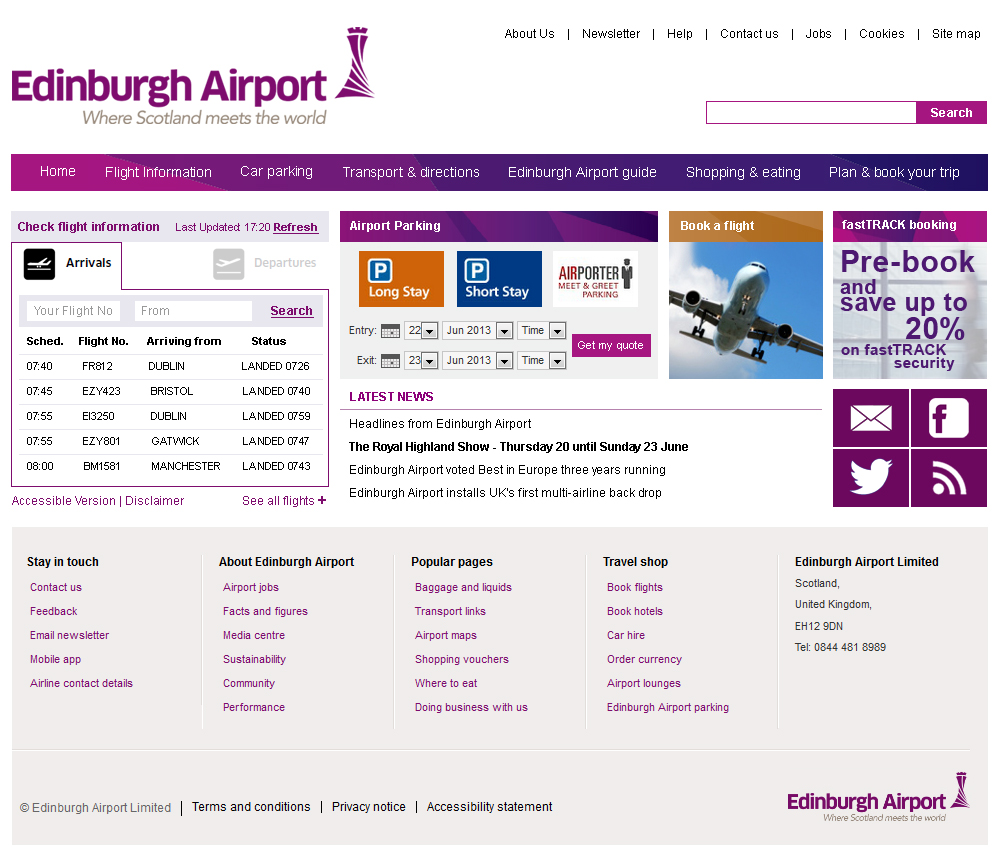Choose the Short Stay parking icon

(x=499, y=279)
